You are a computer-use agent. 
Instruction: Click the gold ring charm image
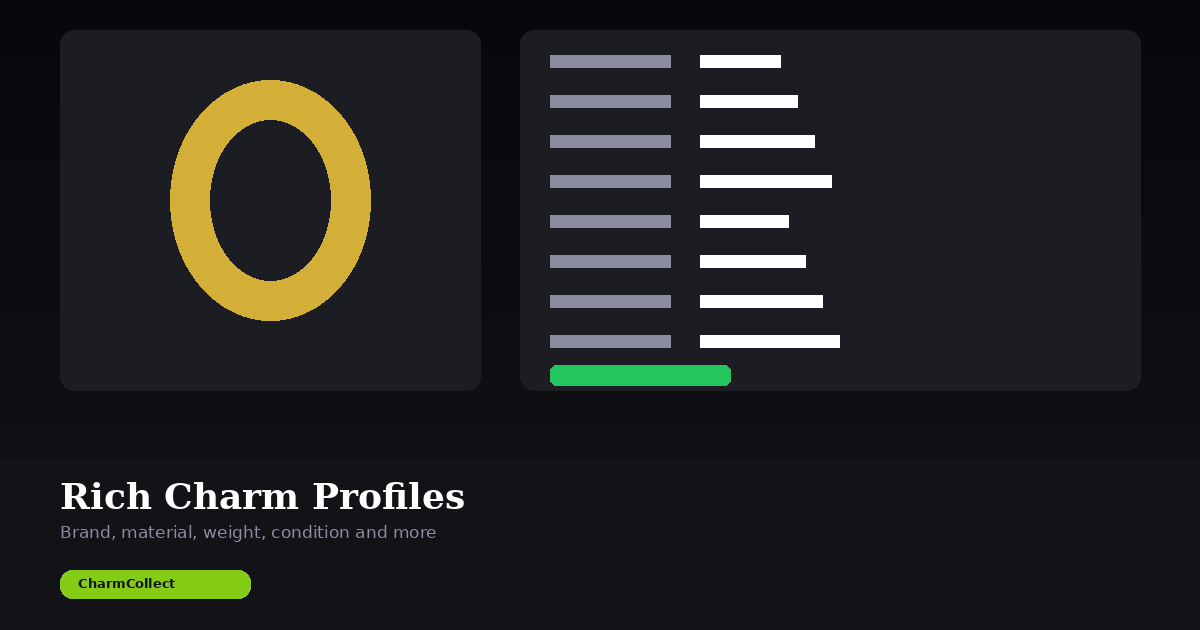point(270,200)
